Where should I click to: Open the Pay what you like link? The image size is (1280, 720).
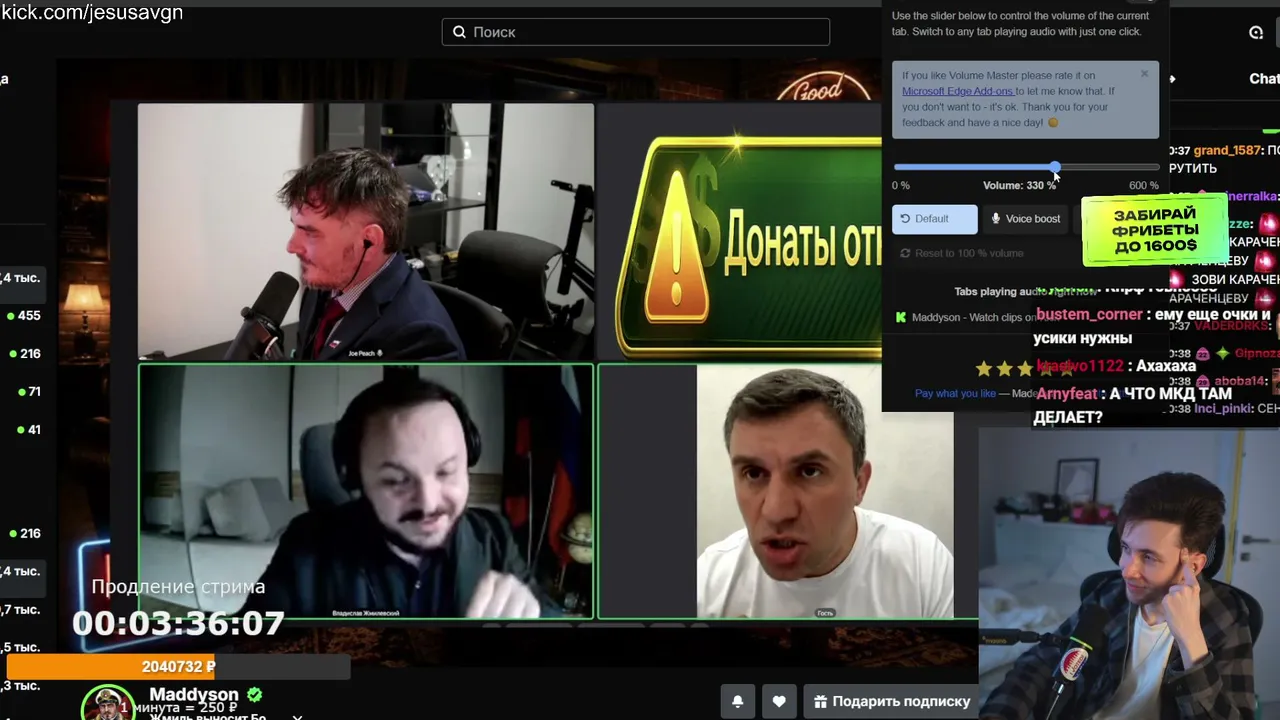click(955, 393)
